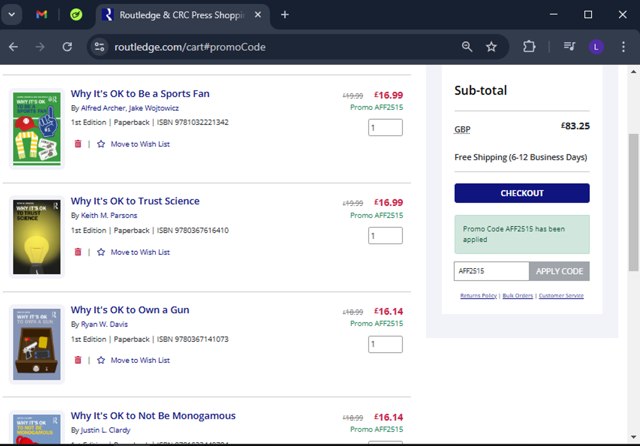Click star icon for Sports Fan wish list

point(101,144)
